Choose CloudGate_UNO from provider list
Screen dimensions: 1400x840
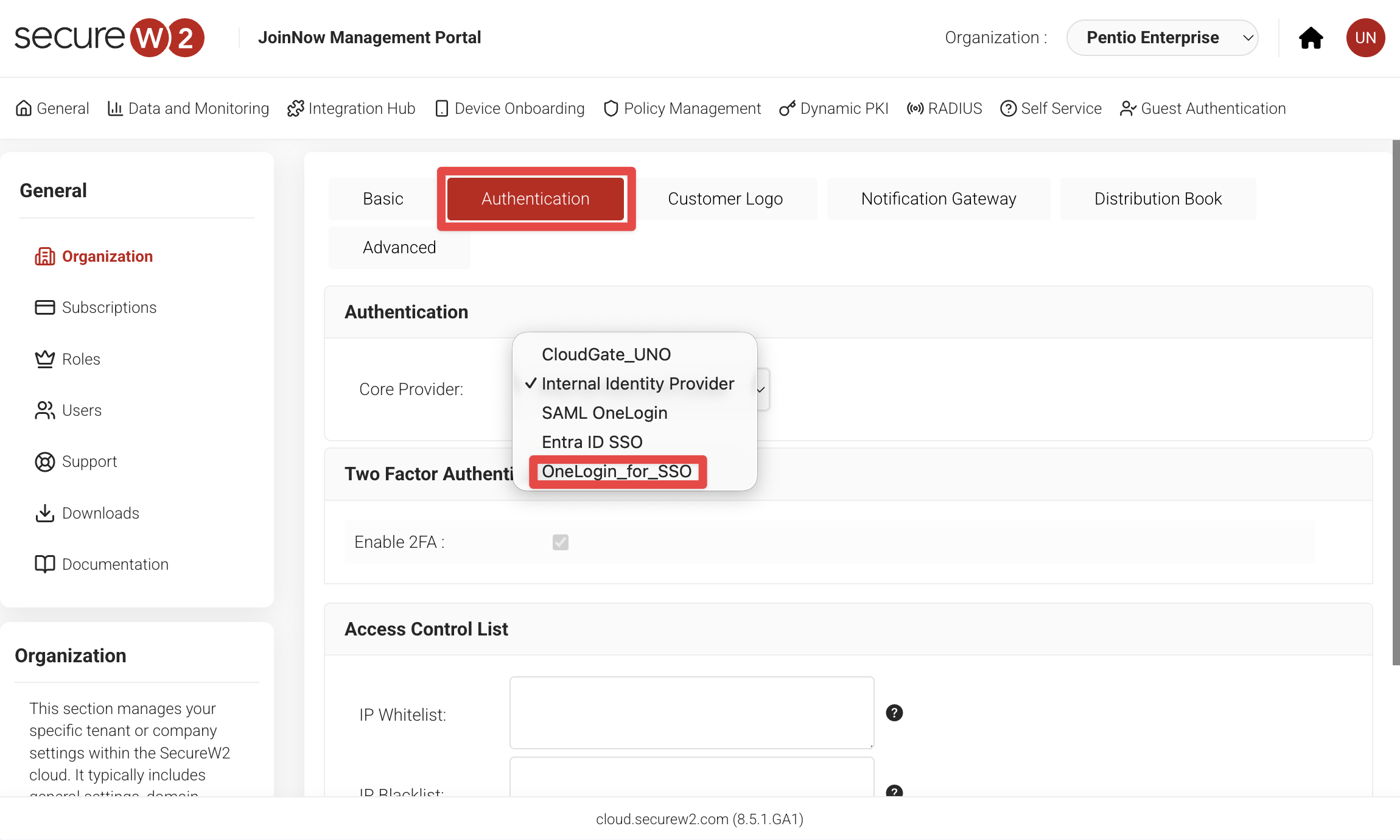pyautogui.click(x=606, y=354)
